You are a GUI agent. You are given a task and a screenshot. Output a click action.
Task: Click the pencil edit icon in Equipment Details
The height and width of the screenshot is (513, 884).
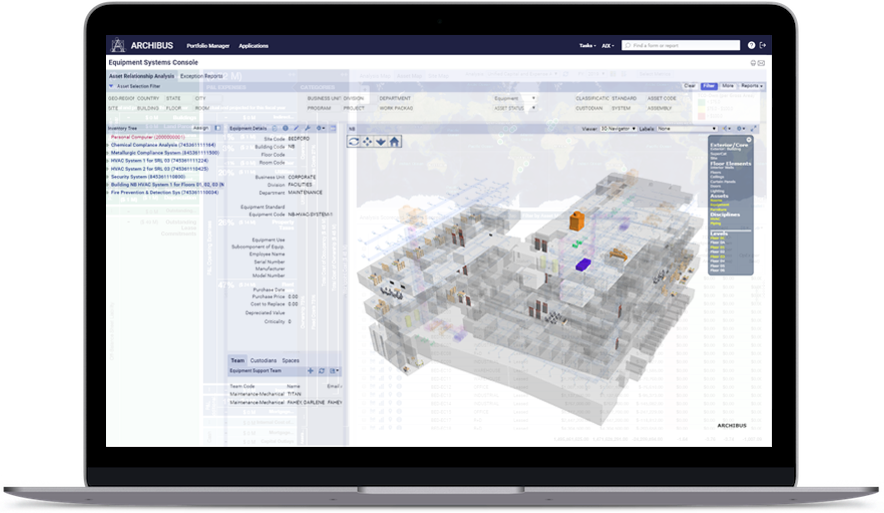[x=297, y=129]
